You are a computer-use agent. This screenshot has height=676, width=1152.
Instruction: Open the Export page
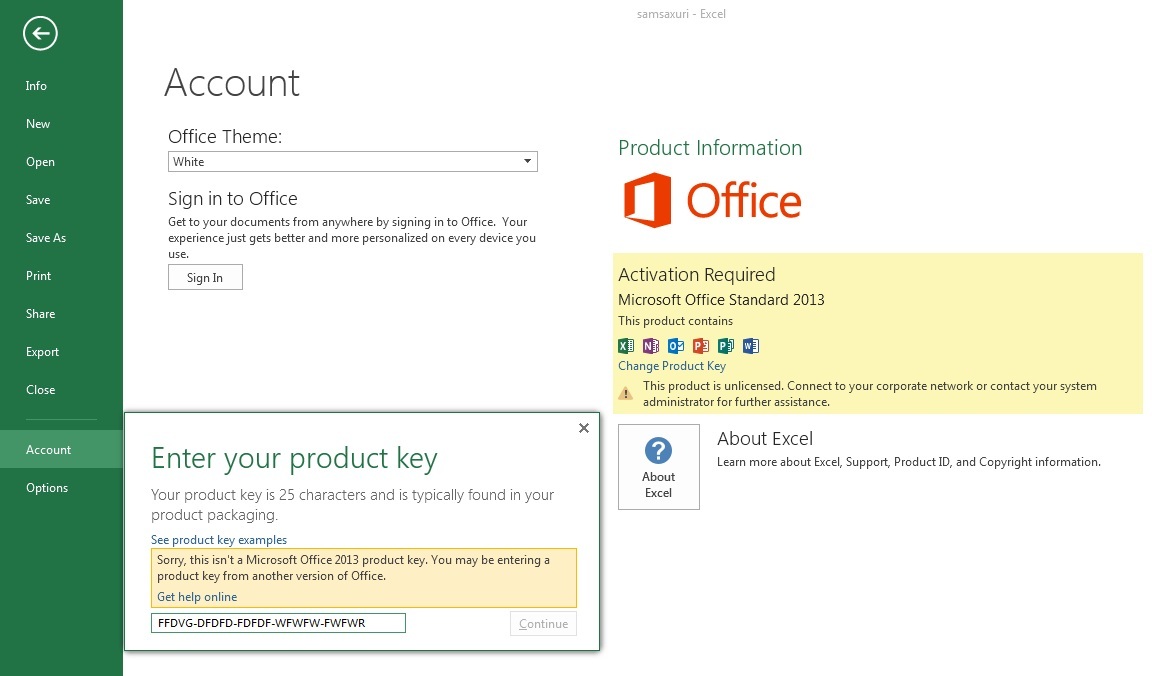click(x=62, y=352)
